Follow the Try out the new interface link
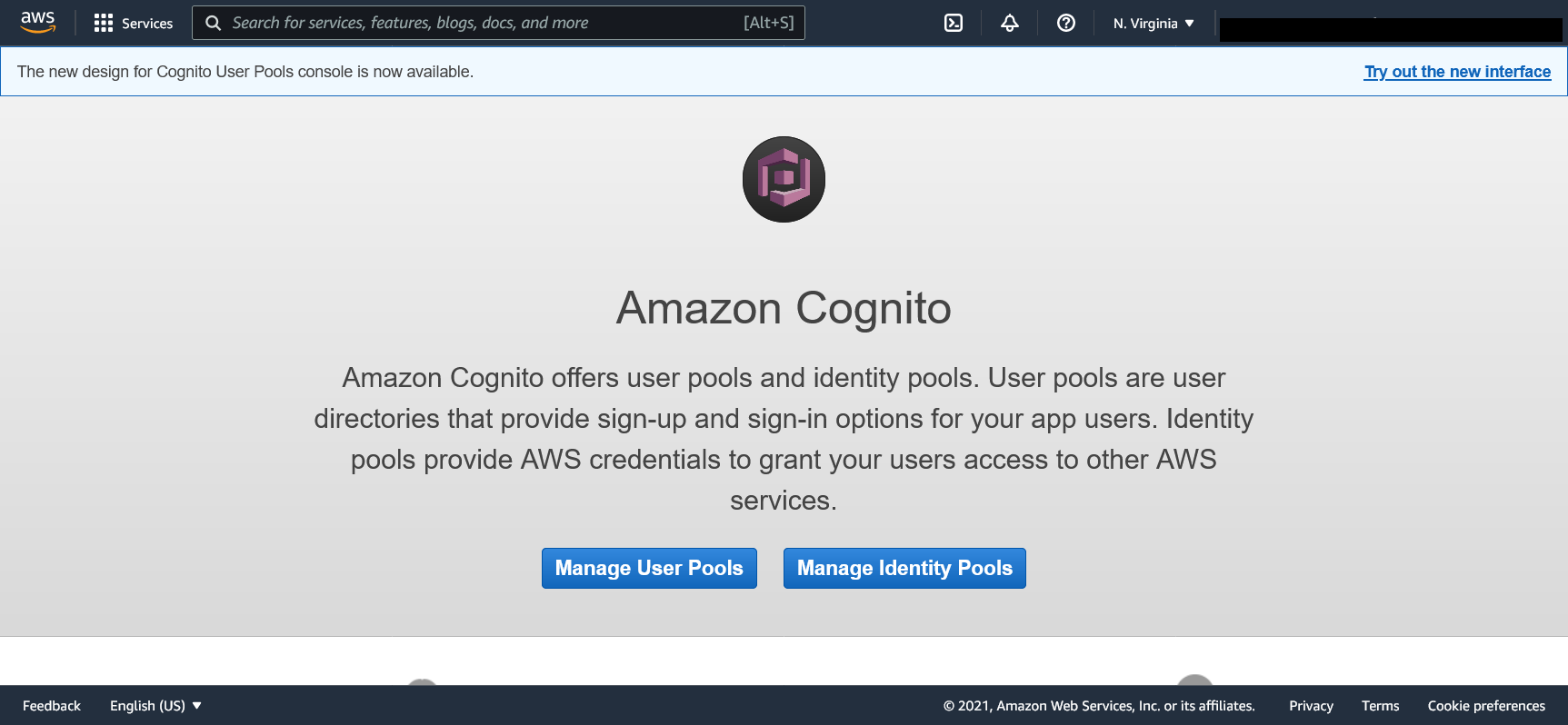1568x725 pixels. [x=1457, y=72]
